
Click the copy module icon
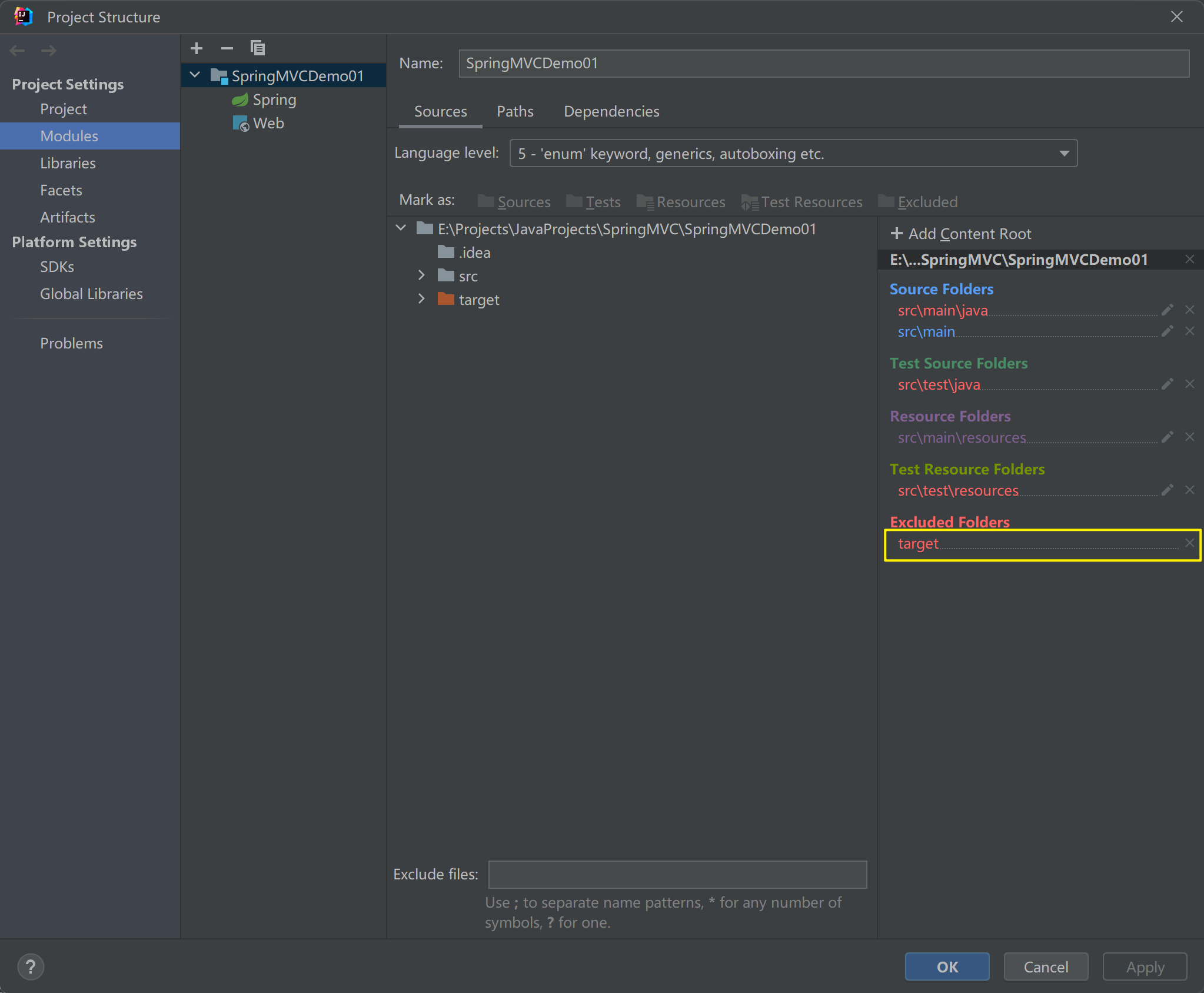click(x=258, y=48)
